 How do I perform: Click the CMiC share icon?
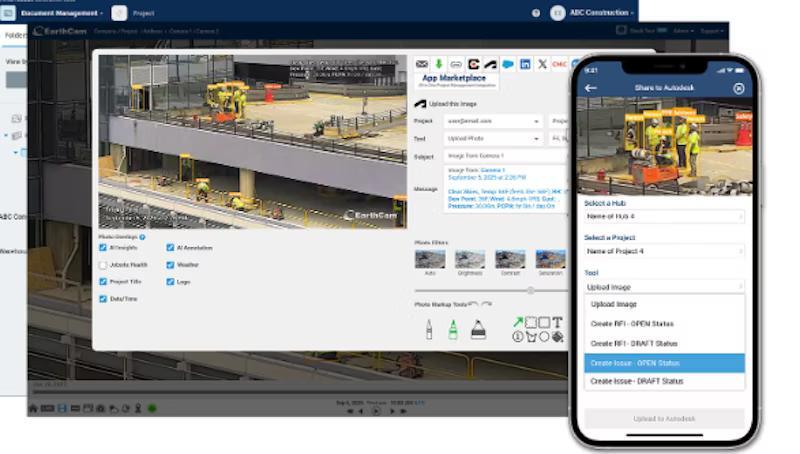[x=559, y=64]
